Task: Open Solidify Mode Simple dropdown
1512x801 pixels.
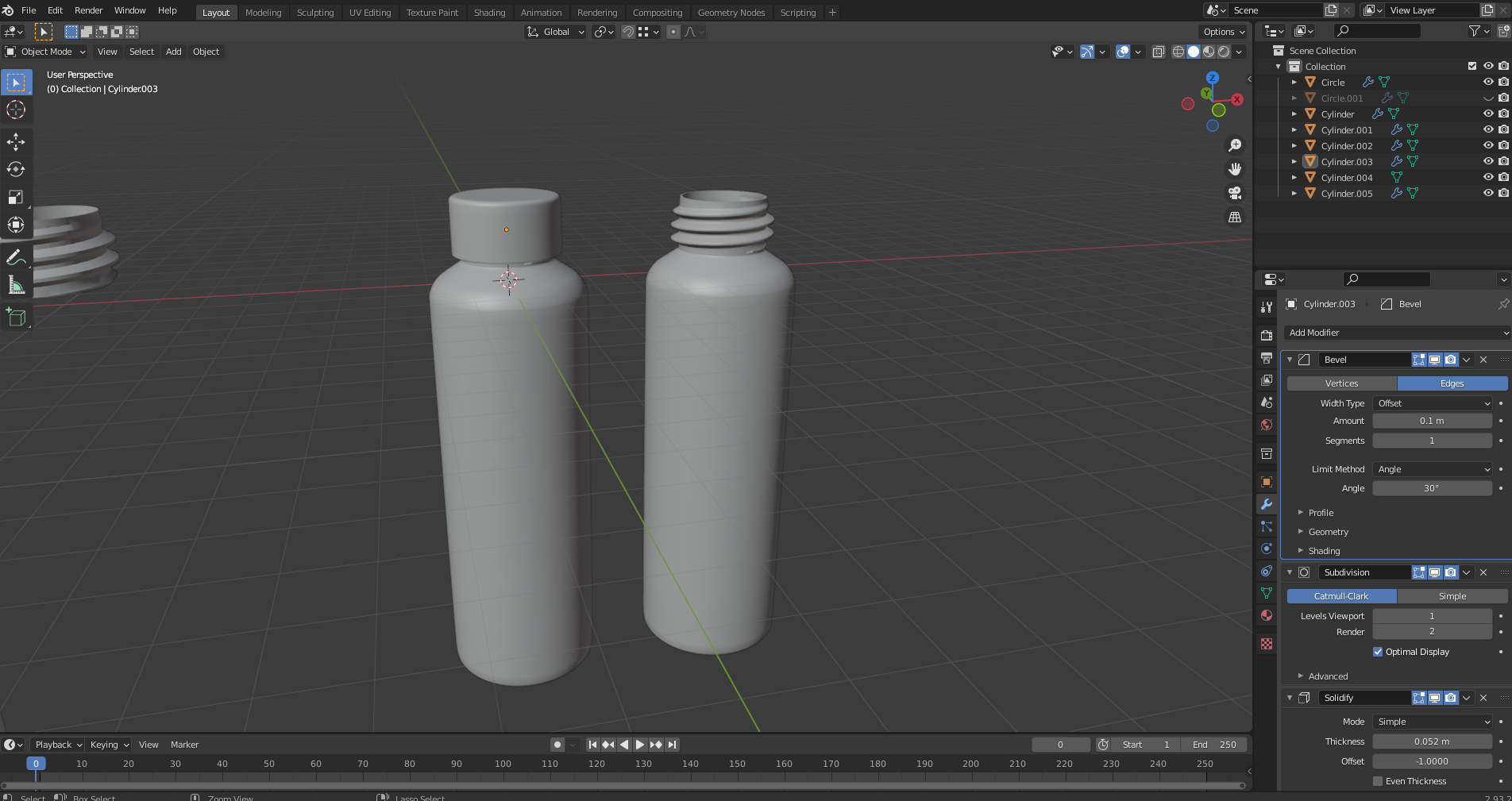Action: click(x=1433, y=722)
